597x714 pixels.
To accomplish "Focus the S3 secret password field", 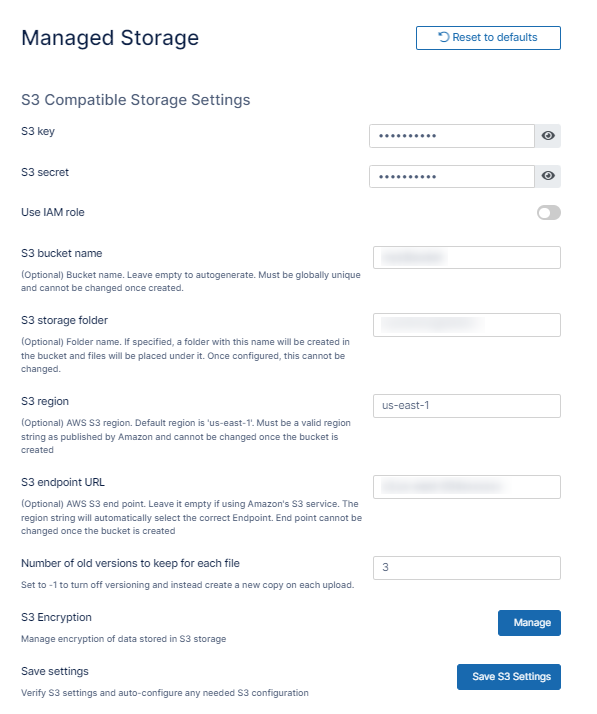I will click(x=452, y=176).
